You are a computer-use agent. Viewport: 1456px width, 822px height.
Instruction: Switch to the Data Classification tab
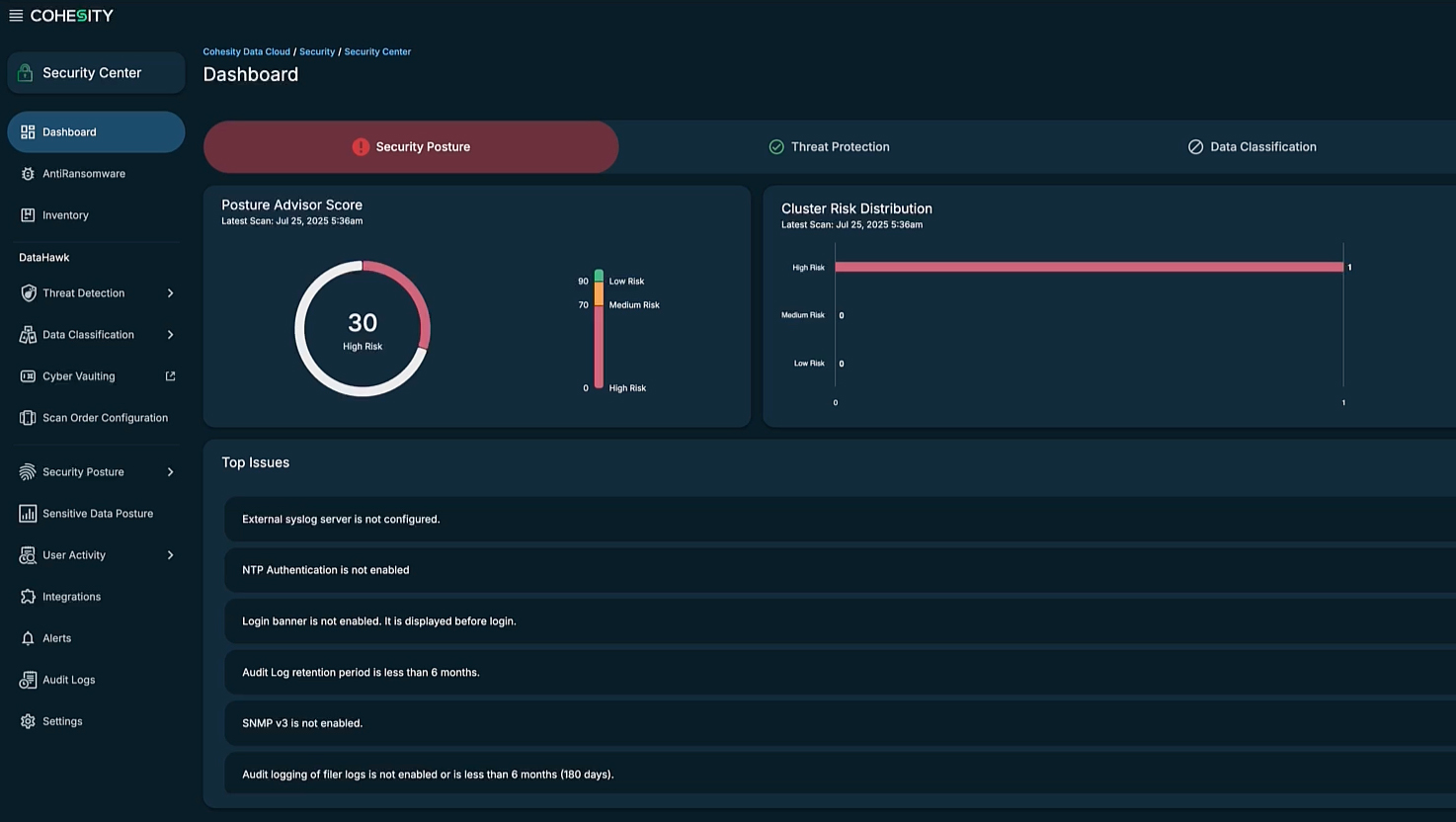(1252, 147)
